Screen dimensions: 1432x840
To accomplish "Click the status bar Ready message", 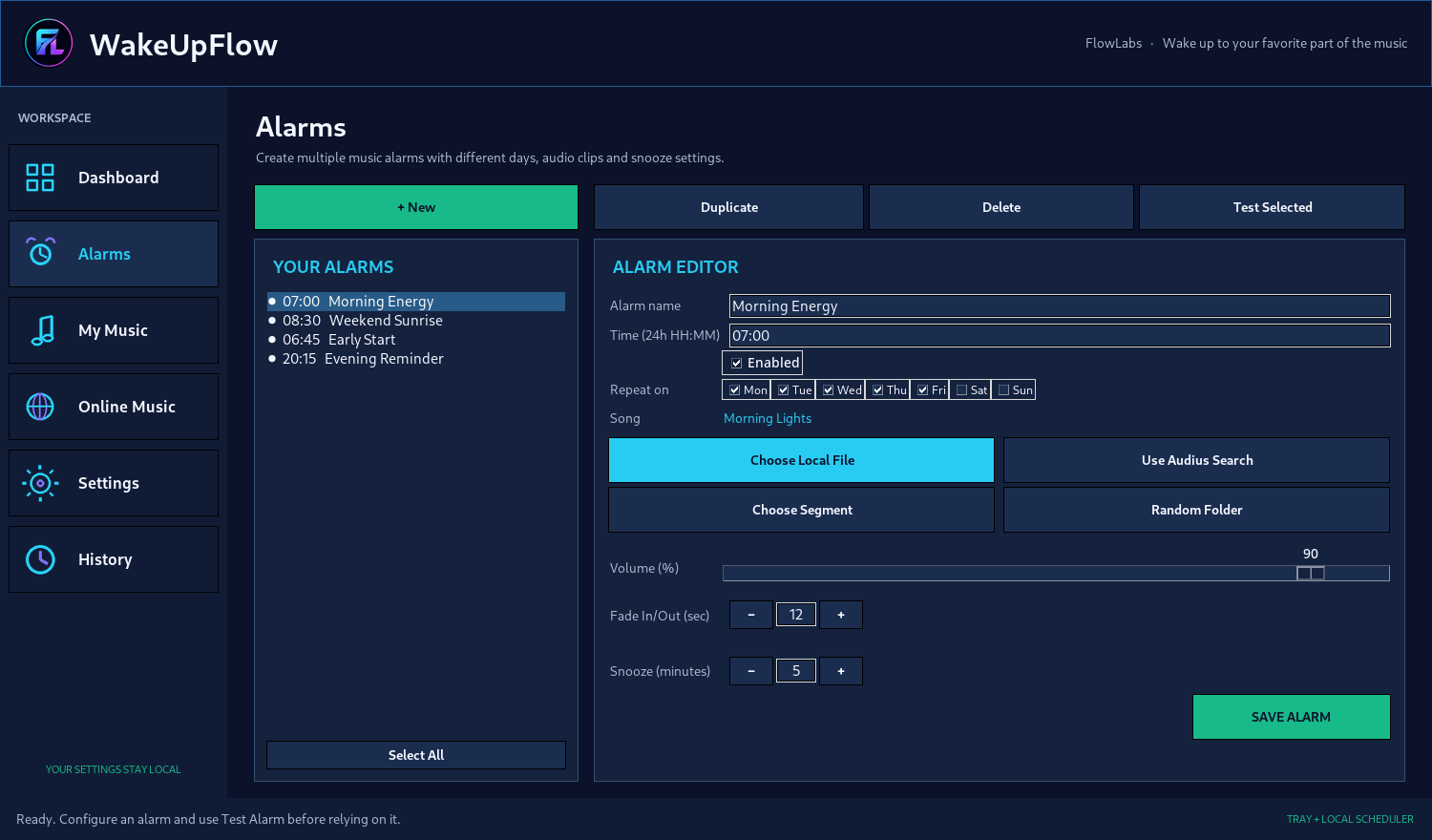I will [x=208, y=819].
